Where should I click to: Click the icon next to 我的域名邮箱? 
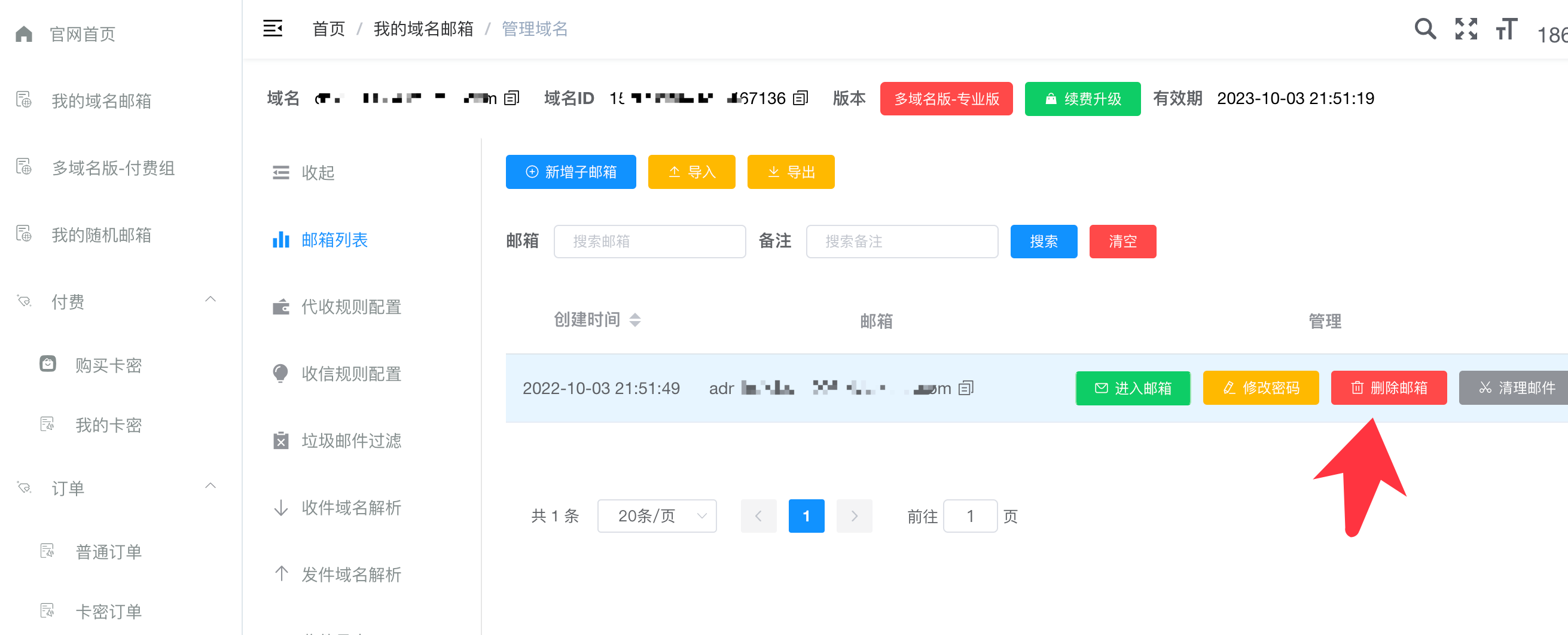pyautogui.click(x=24, y=99)
